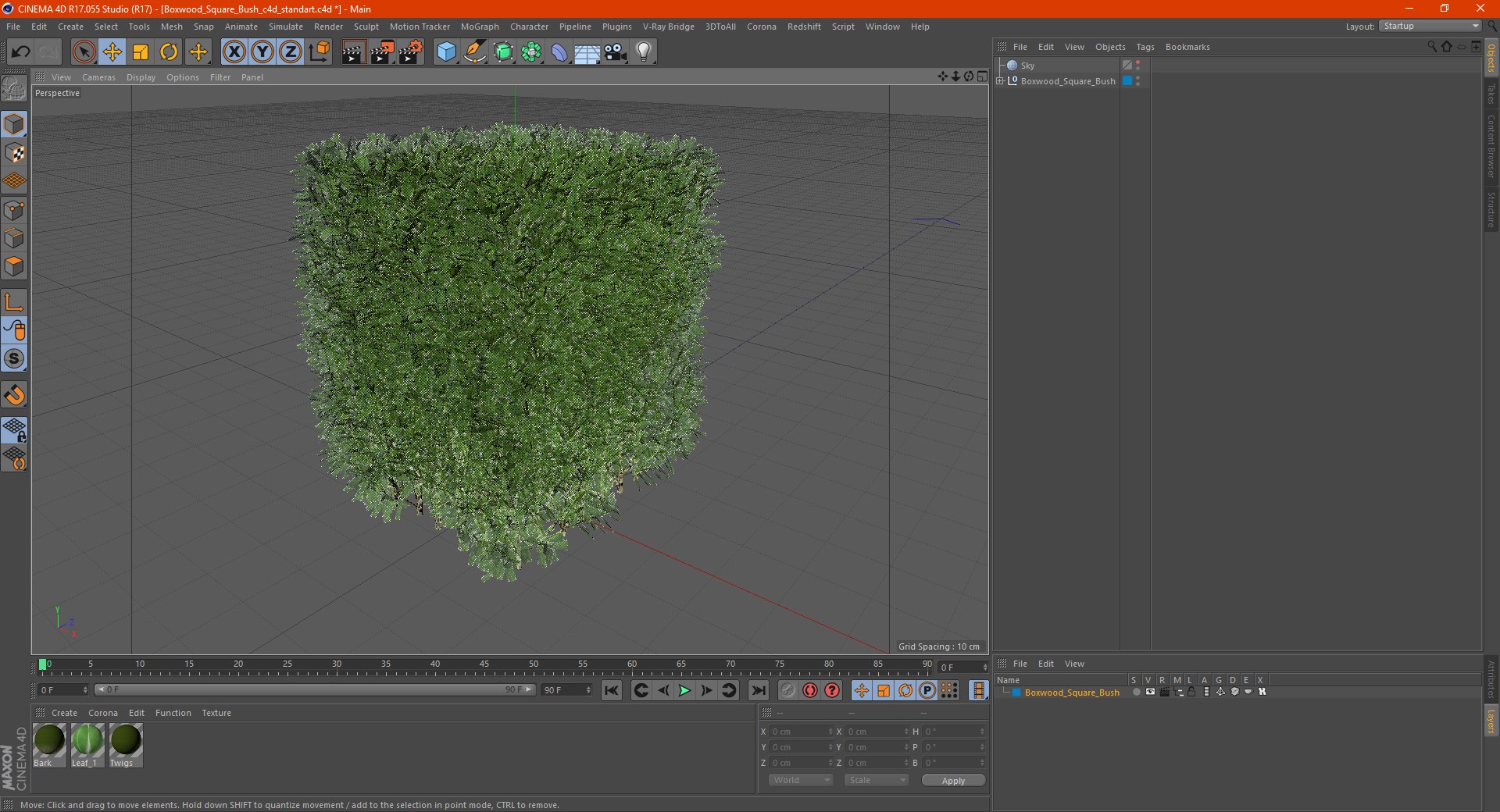Screen dimensions: 1500x812
Task: Open Edit Render Settings icon
Action: pyautogui.click(x=411, y=52)
